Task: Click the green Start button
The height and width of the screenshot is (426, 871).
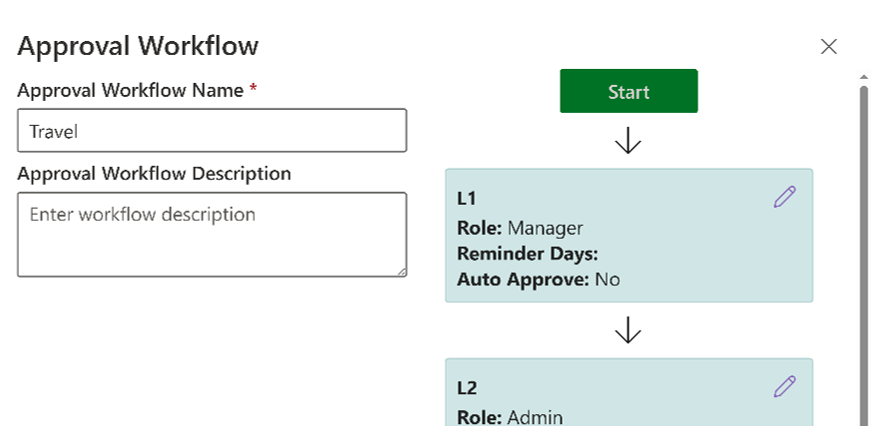Action: click(628, 91)
